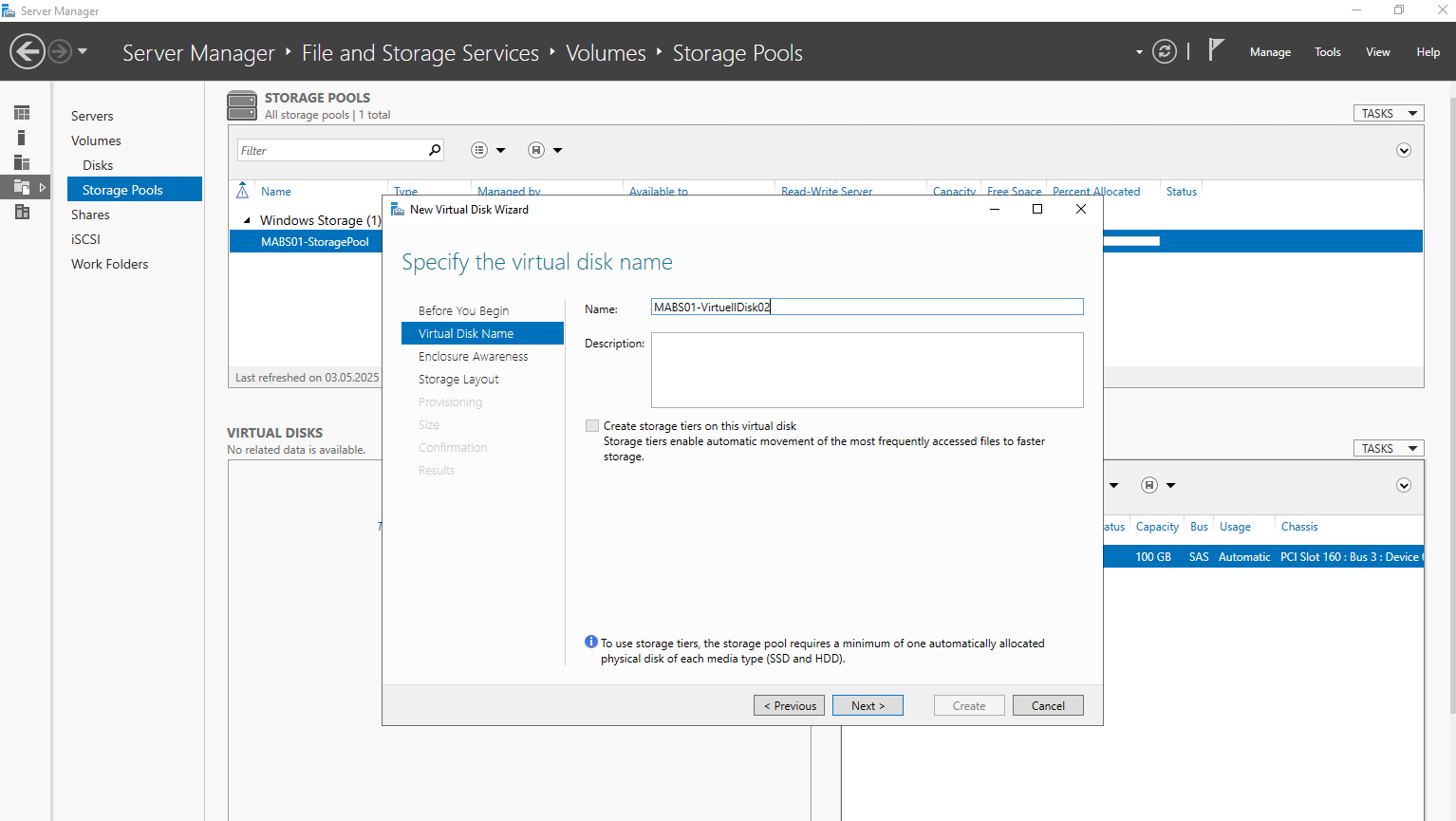Go to Storage Layout wizard step
The height and width of the screenshot is (821, 1456).
coord(458,379)
